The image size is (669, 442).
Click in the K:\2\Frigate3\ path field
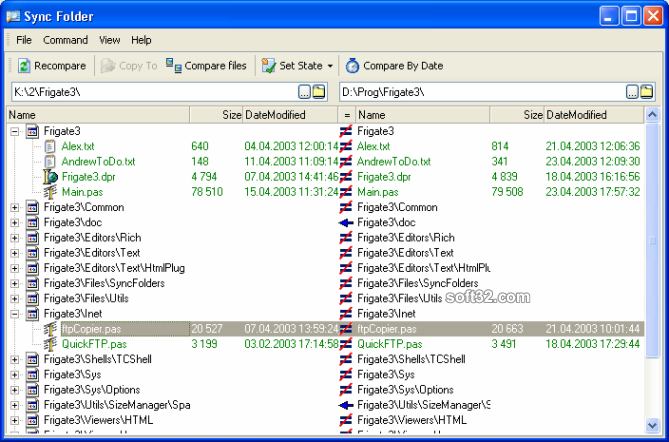154,92
